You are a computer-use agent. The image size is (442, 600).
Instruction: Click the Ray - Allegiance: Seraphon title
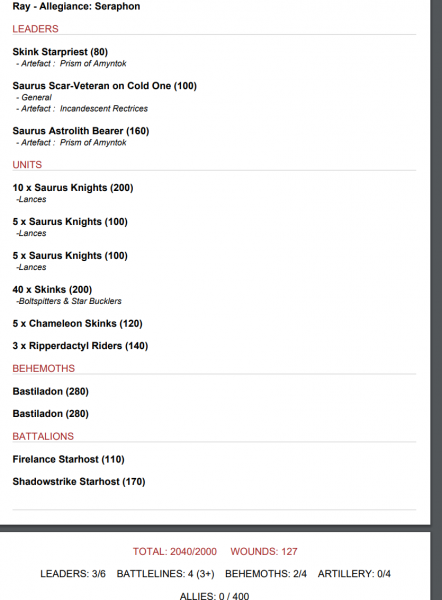[x=76, y=7]
